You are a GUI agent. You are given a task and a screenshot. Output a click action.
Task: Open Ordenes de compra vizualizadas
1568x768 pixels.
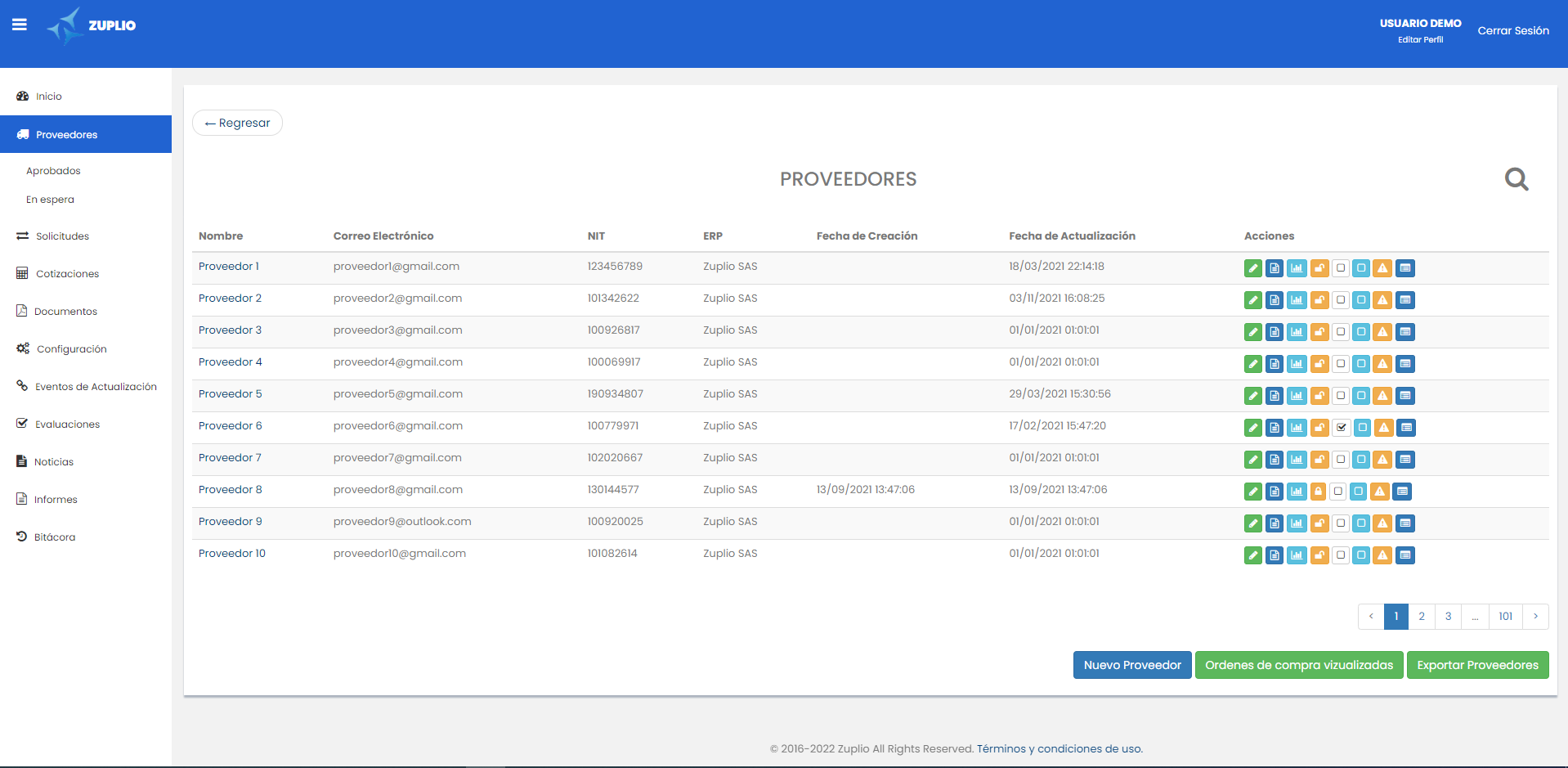1299,665
